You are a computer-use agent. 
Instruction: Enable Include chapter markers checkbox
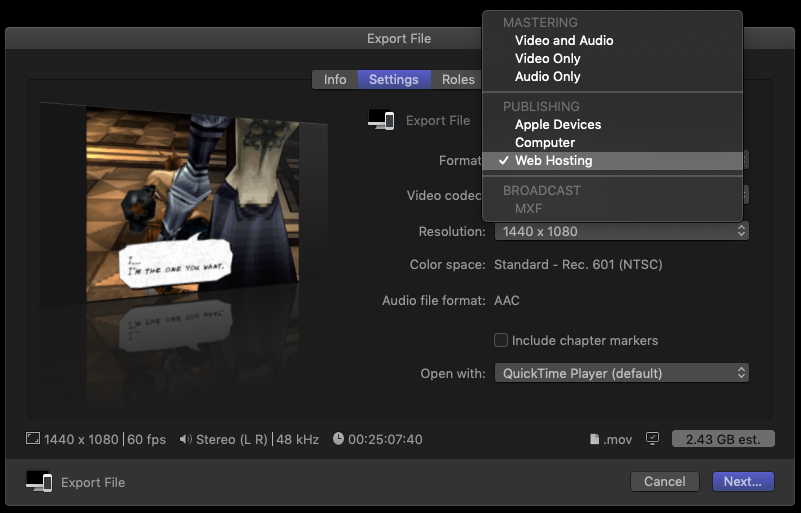[x=501, y=340]
